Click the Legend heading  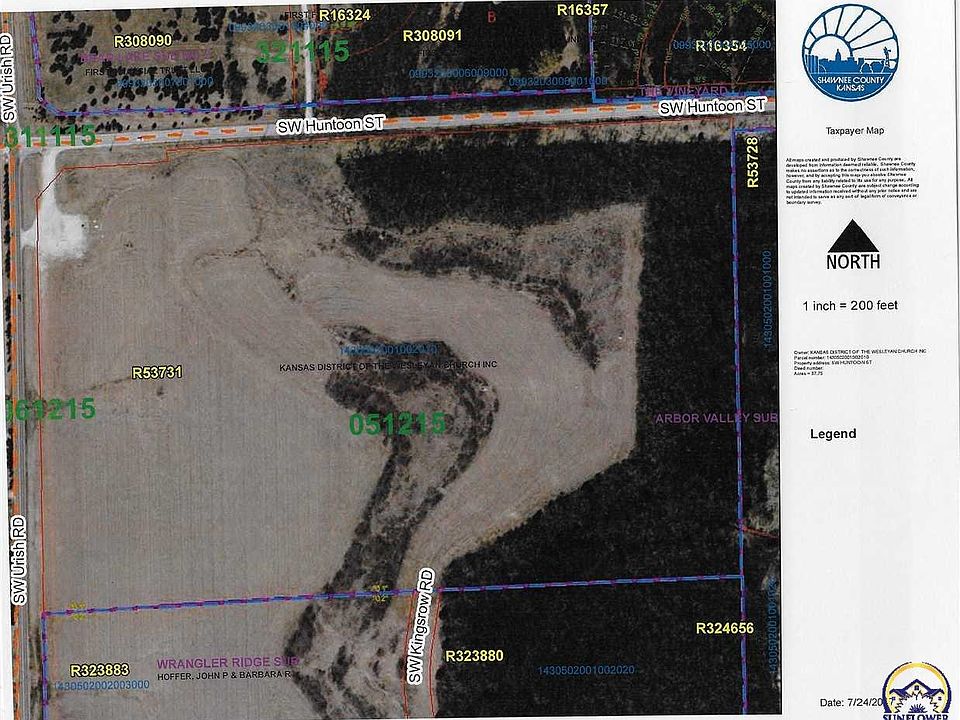pos(832,434)
